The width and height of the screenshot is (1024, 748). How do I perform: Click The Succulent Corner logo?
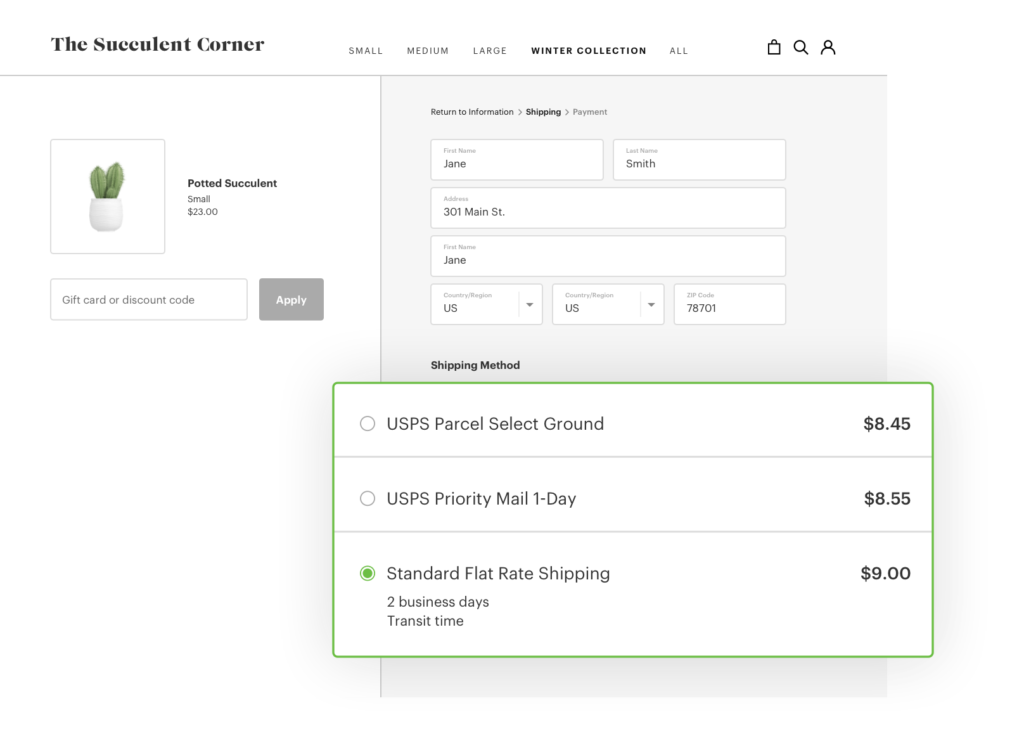pyautogui.click(x=158, y=44)
